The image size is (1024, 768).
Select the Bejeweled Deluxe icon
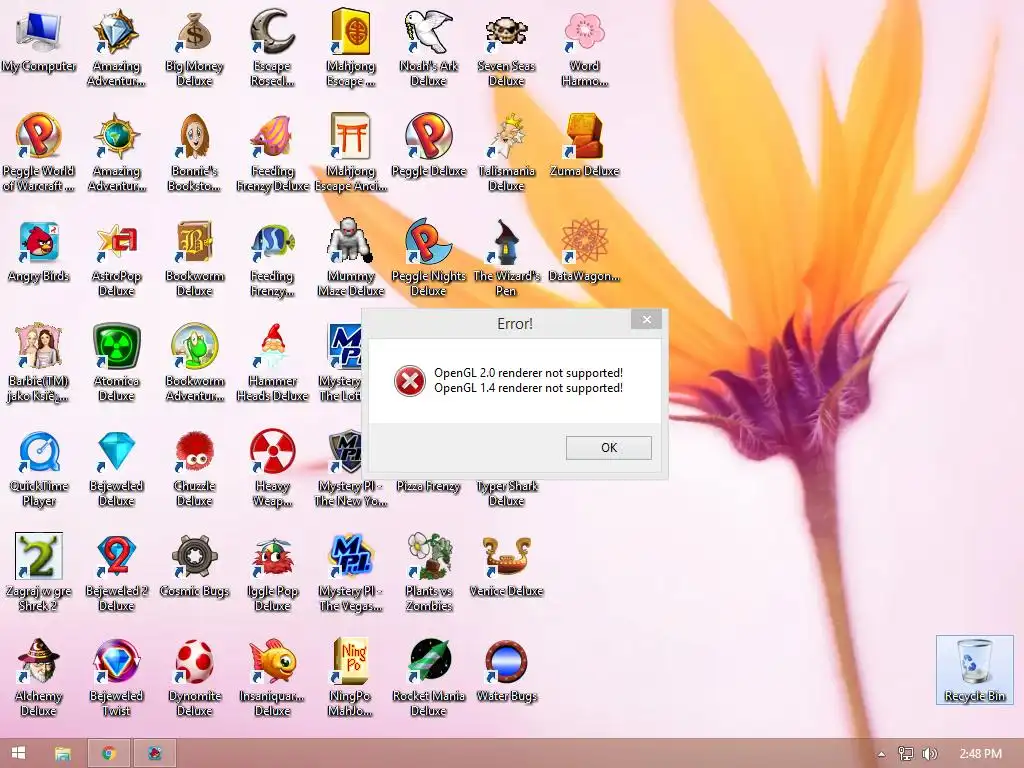click(x=116, y=451)
